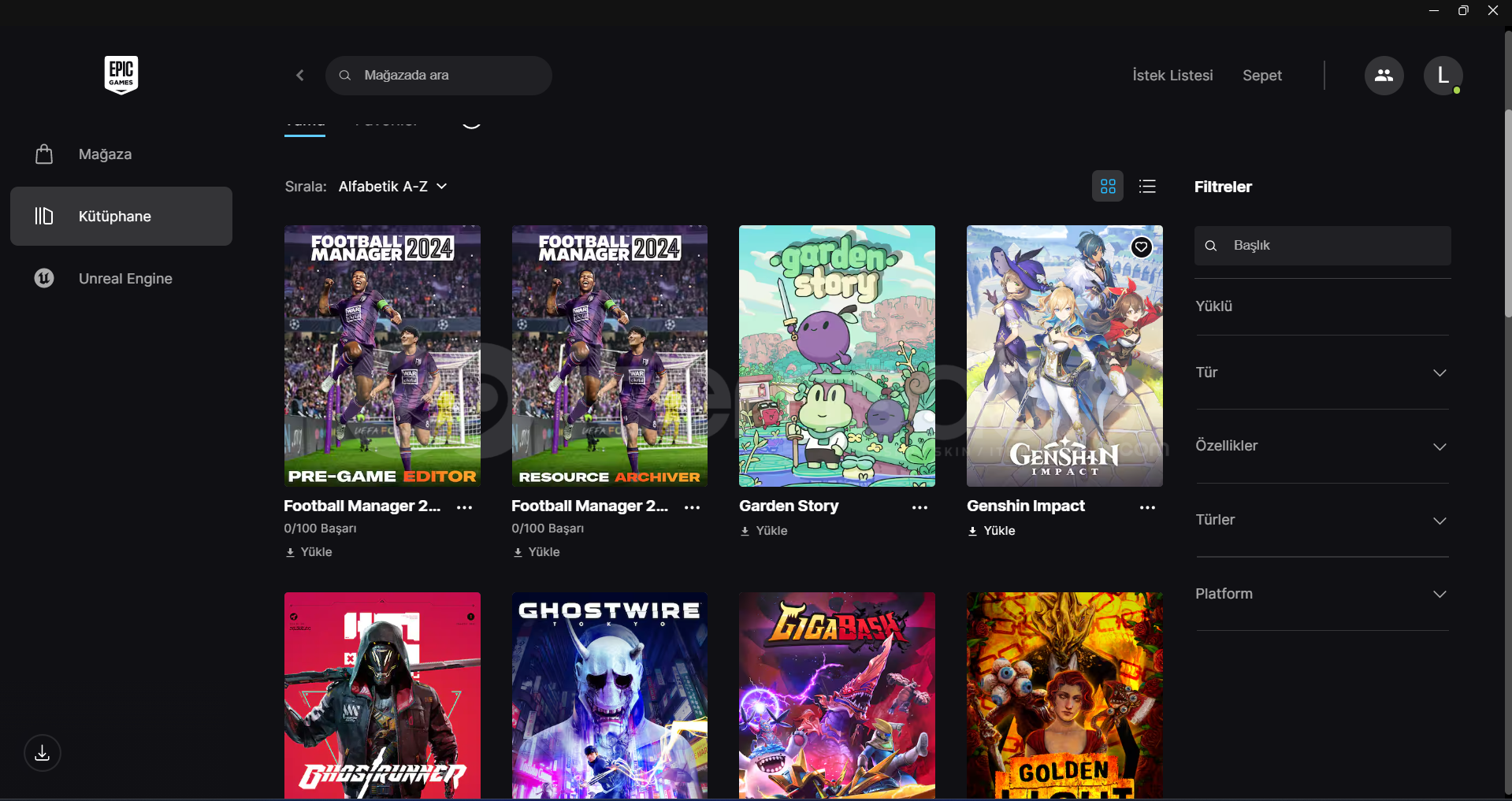Open Football Manager 2024 Resource Archiver cover
Image resolution: width=1512 pixels, height=801 pixels.
click(610, 356)
